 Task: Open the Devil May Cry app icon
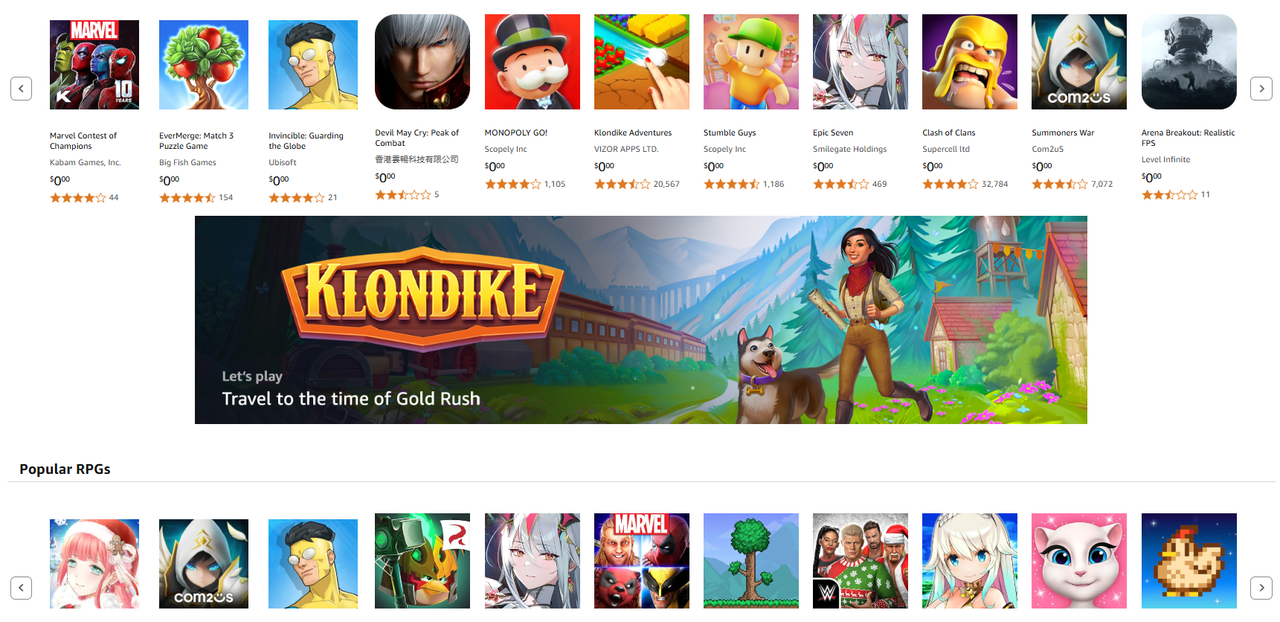tap(422, 62)
